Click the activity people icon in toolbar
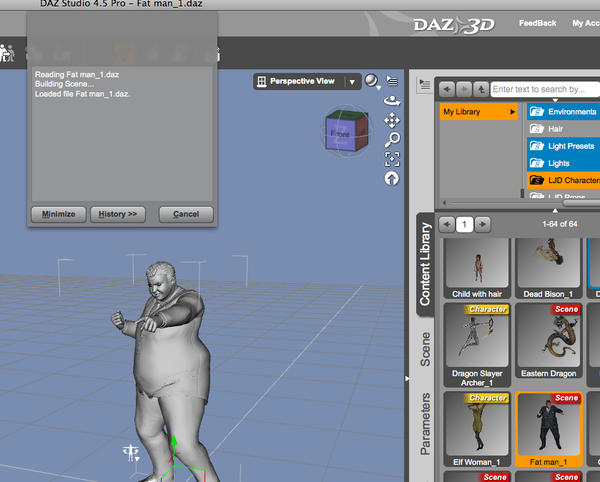The width and height of the screenshot is (600, 482). [x=7, y=53]
